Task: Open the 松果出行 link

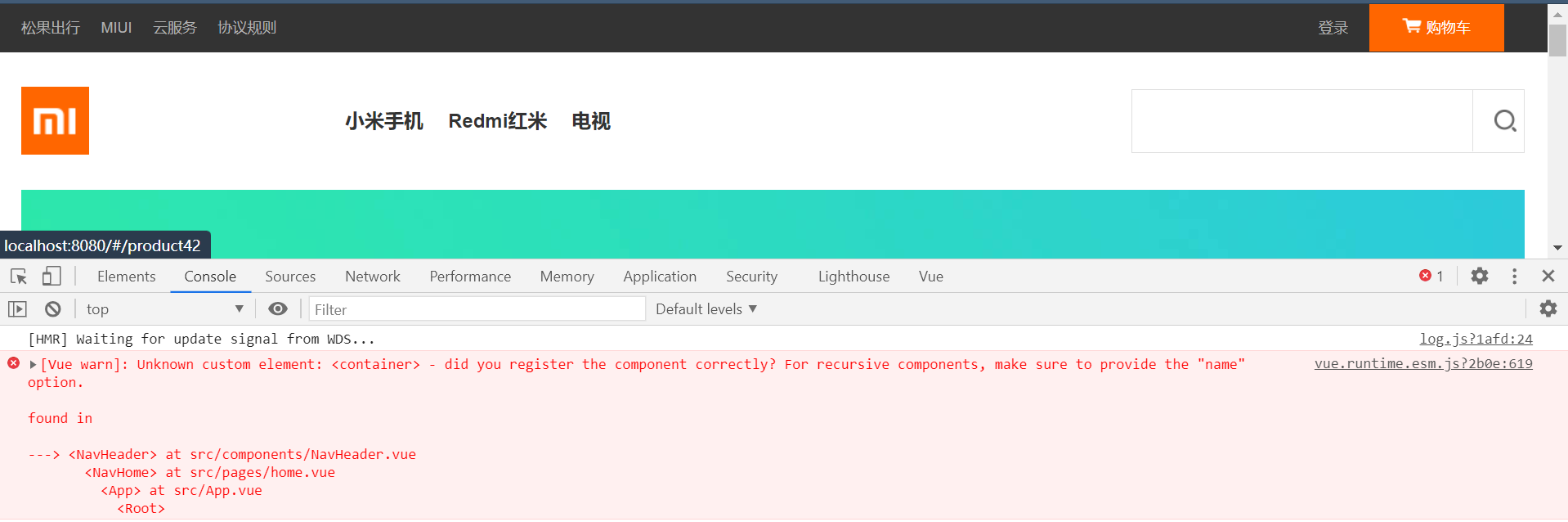Action: point(51,27)
